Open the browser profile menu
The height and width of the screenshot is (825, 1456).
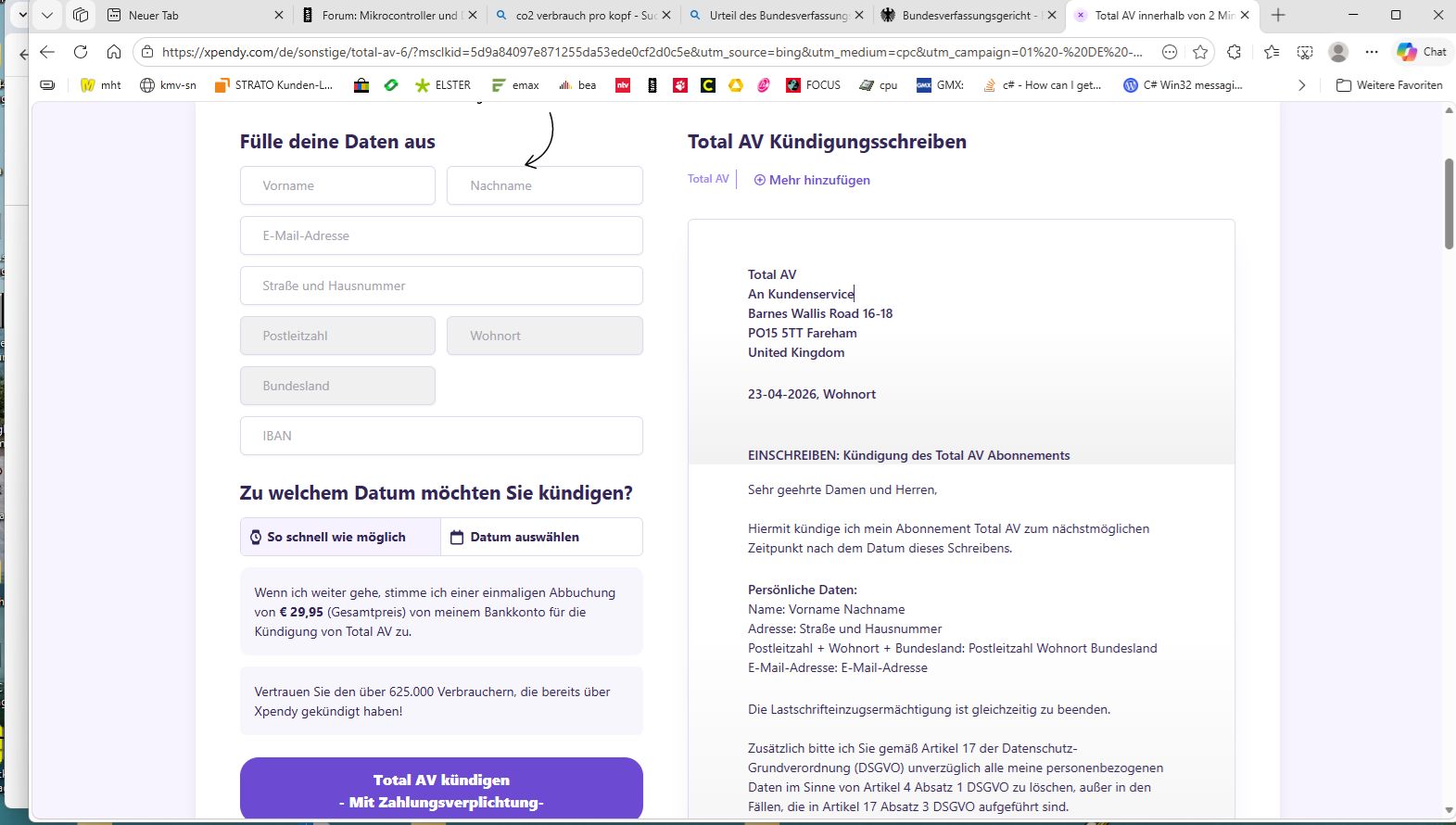point(1338,52)
